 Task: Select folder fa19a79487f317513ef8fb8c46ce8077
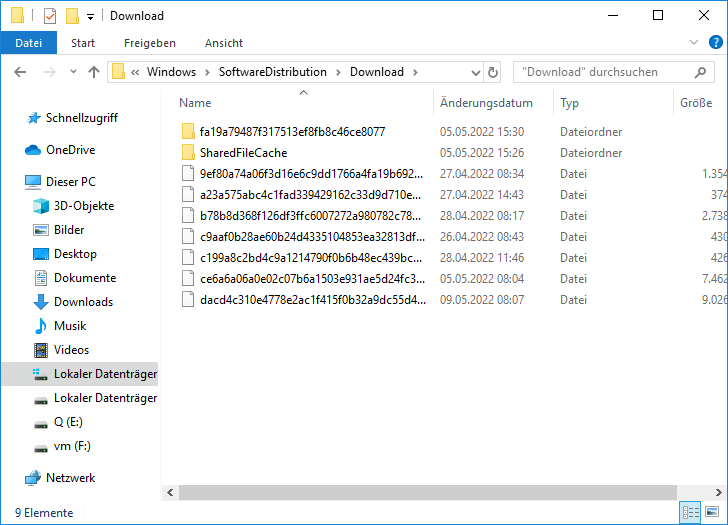pyautogui.click(x=292, y=132)
